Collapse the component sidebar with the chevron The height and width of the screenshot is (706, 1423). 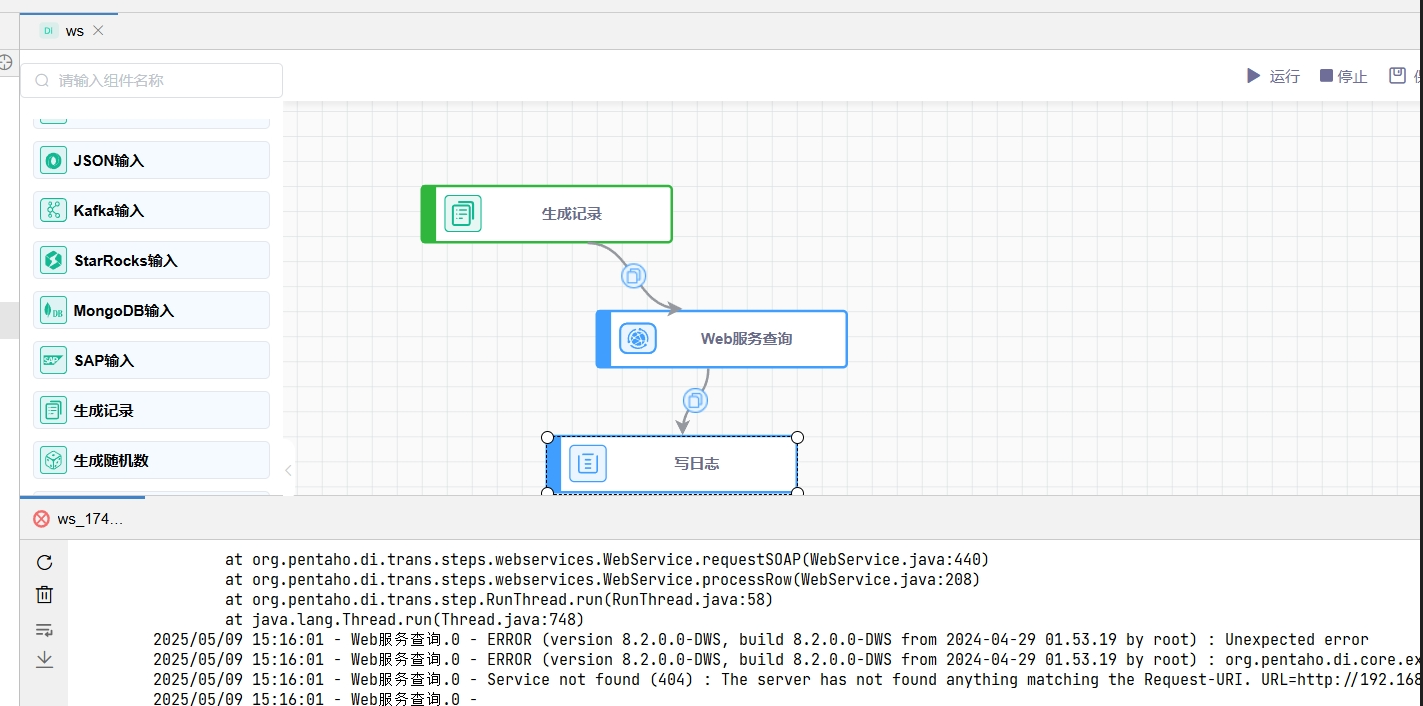(288, 470)
